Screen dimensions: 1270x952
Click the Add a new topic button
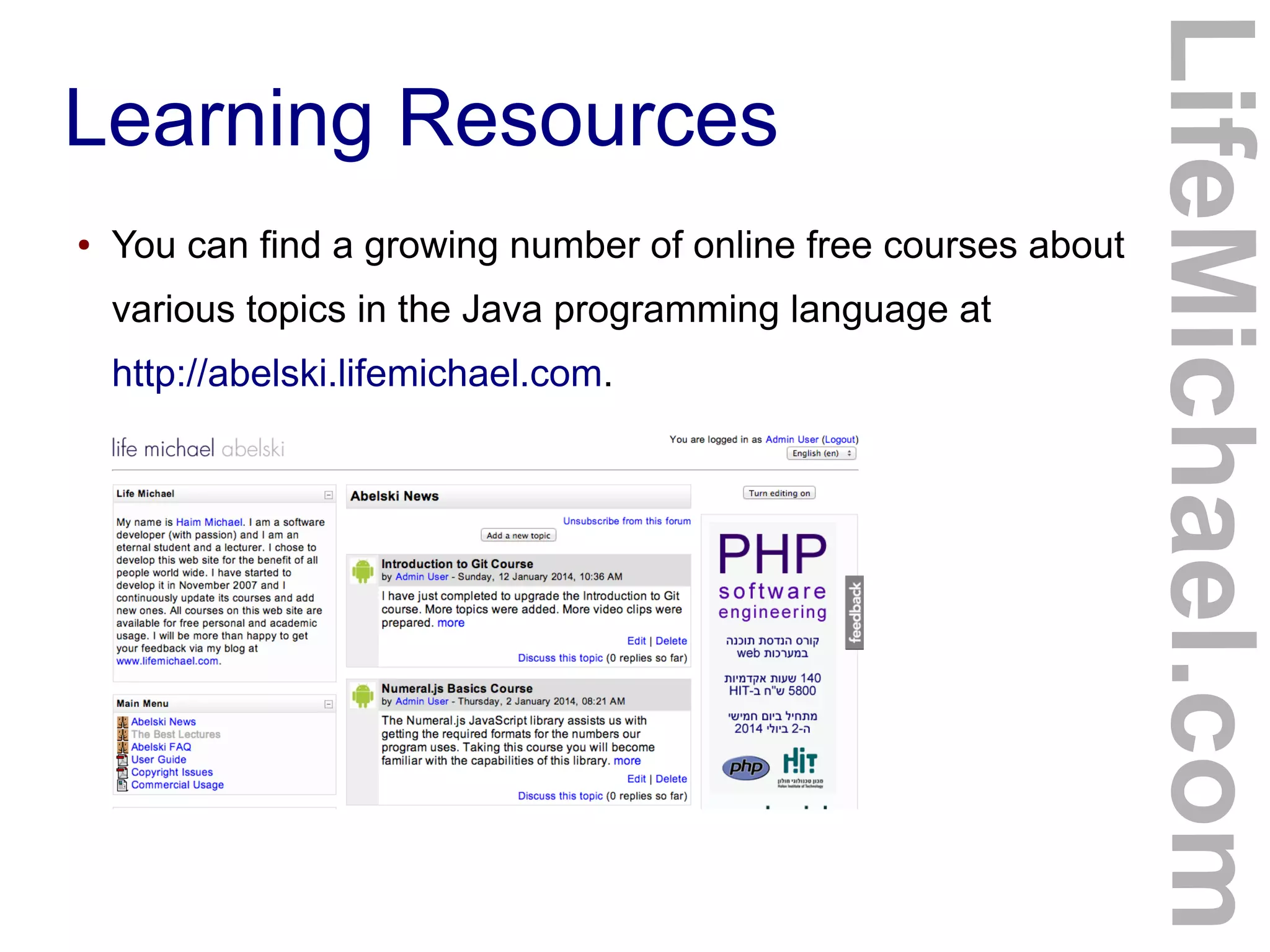click(x=518, y=535)
